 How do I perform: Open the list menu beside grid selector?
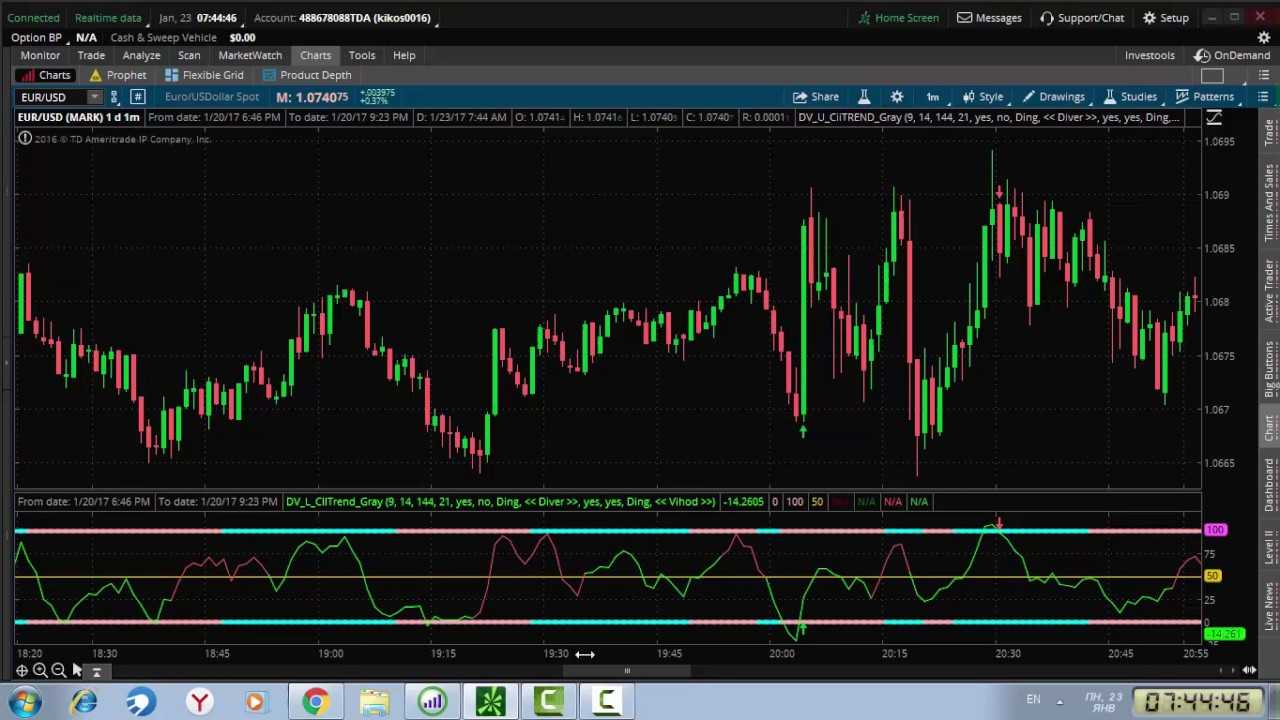pos(1263,76)
